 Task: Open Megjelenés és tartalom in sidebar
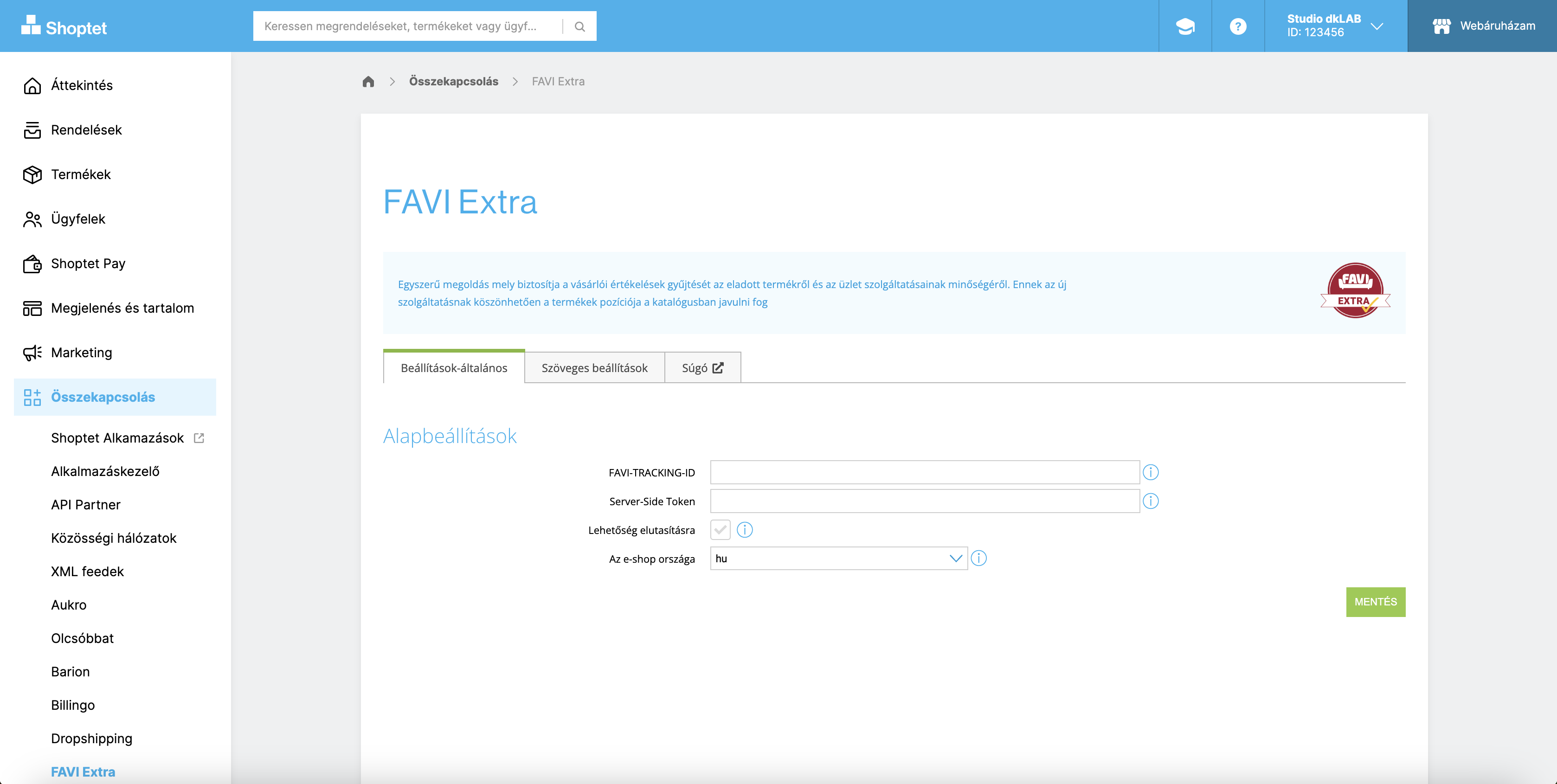point(122,308)
